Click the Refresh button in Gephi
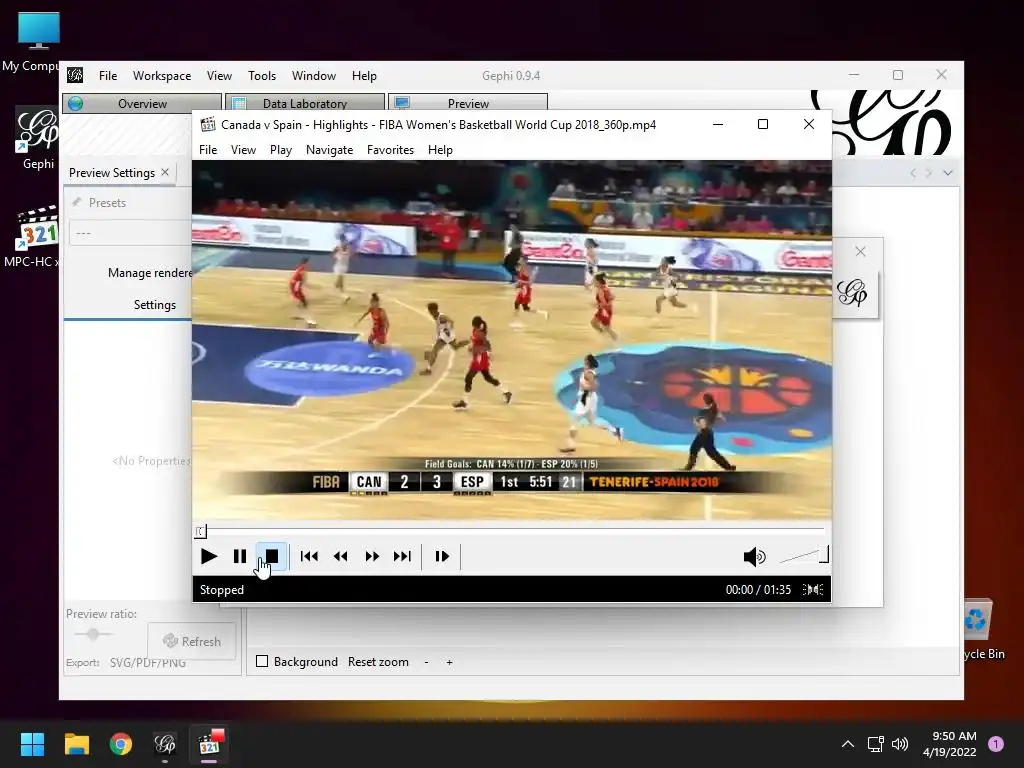1024x768 pixels. click(x=191, y=641)
